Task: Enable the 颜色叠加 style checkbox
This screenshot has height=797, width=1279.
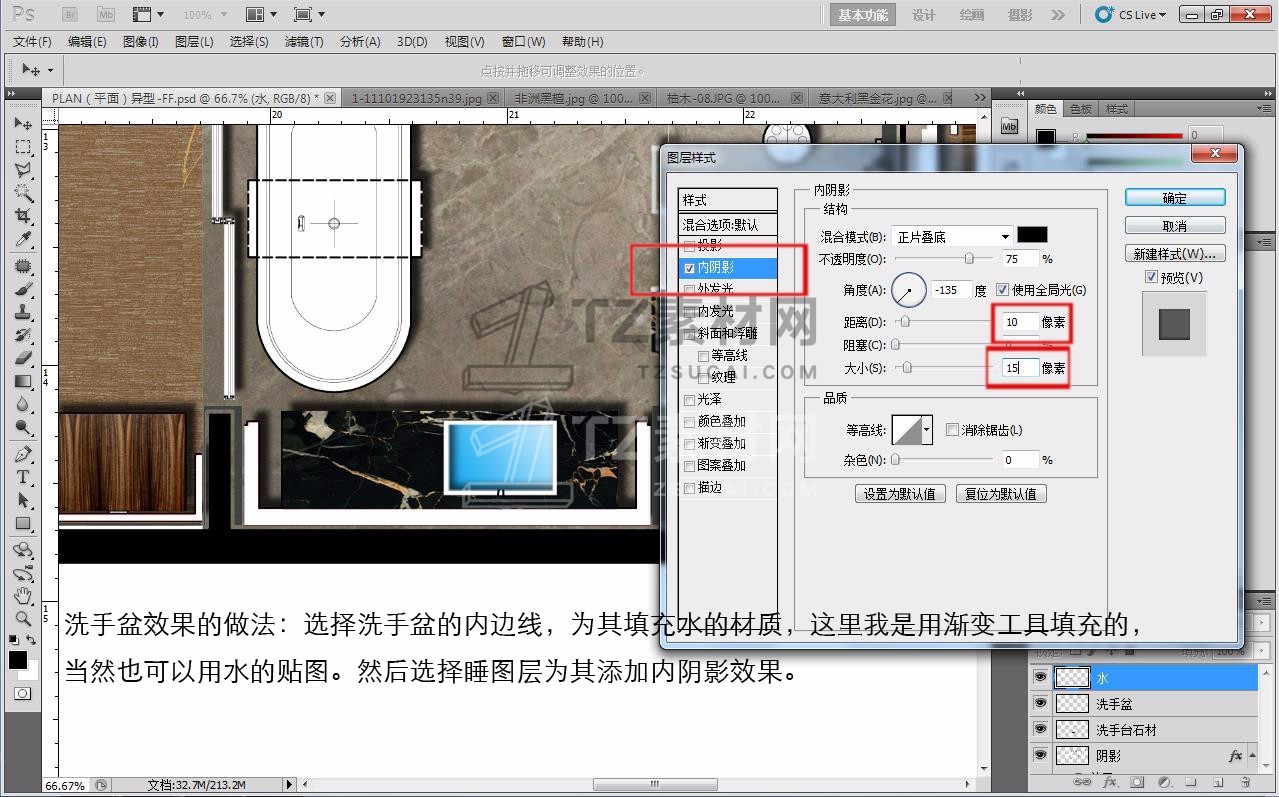Action: click(x=688, y=422)
